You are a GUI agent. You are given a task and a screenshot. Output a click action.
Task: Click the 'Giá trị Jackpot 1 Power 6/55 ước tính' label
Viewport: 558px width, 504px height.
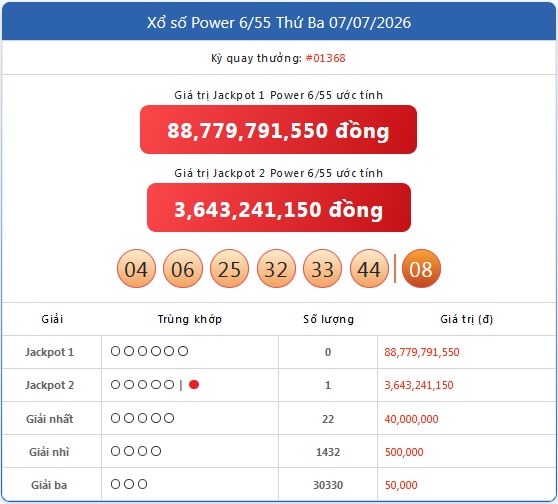[278, 95]
